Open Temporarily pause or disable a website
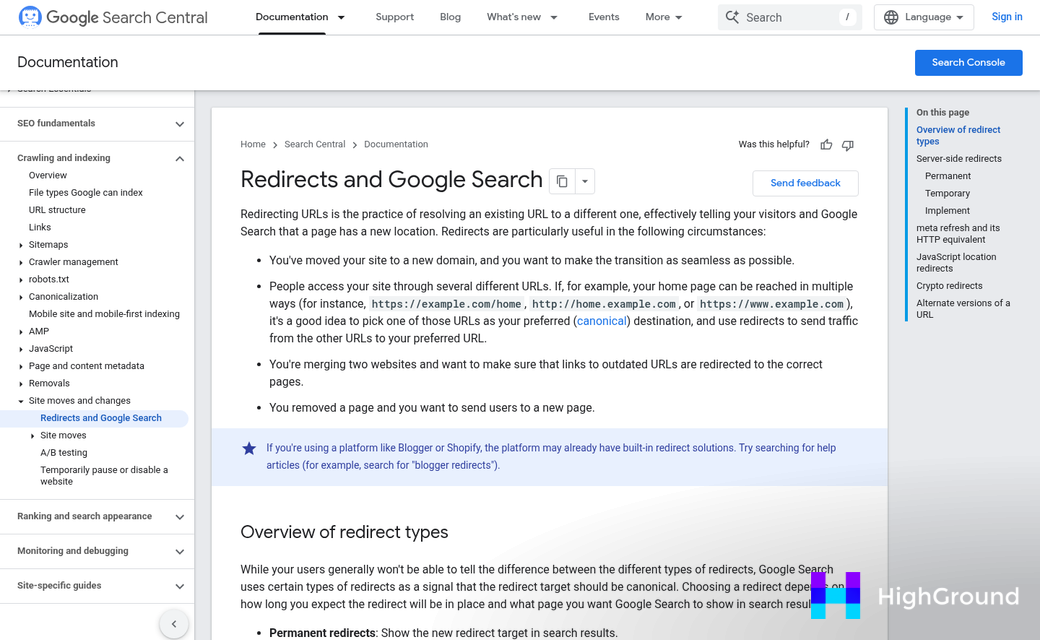This screenshot has height=640, width=1040. pyautogui.click(x=104, y=476)
